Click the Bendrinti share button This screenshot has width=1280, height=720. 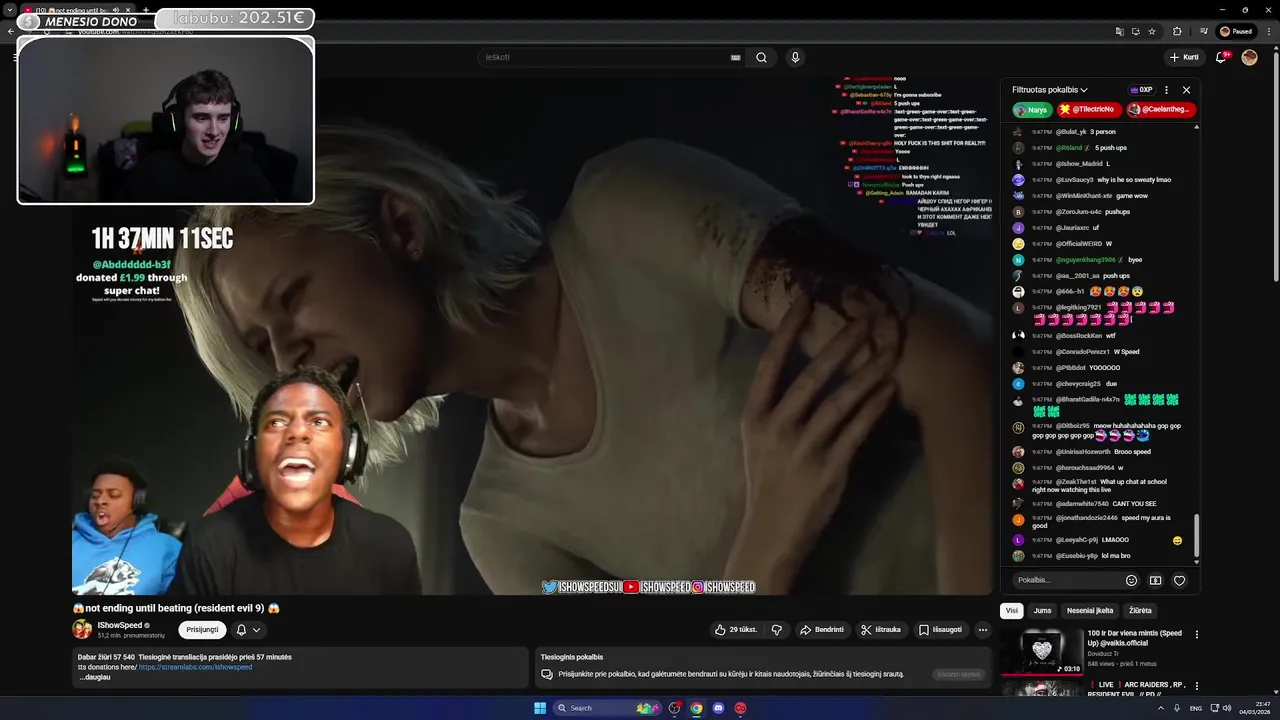[x=822, y=630]
